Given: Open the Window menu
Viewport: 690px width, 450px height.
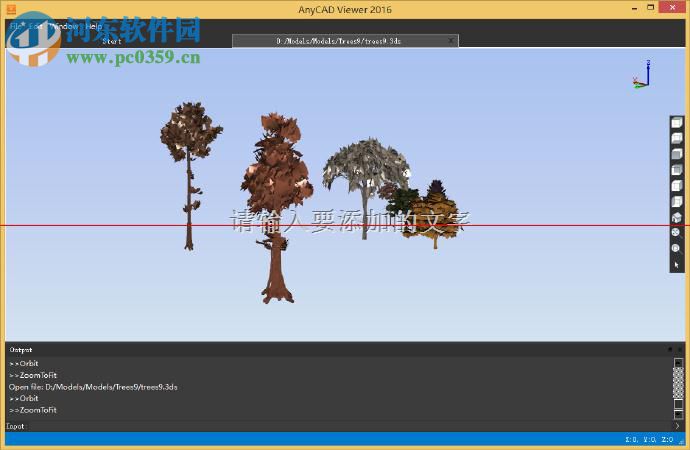Looking at the screenshot, I should point(64,26).
